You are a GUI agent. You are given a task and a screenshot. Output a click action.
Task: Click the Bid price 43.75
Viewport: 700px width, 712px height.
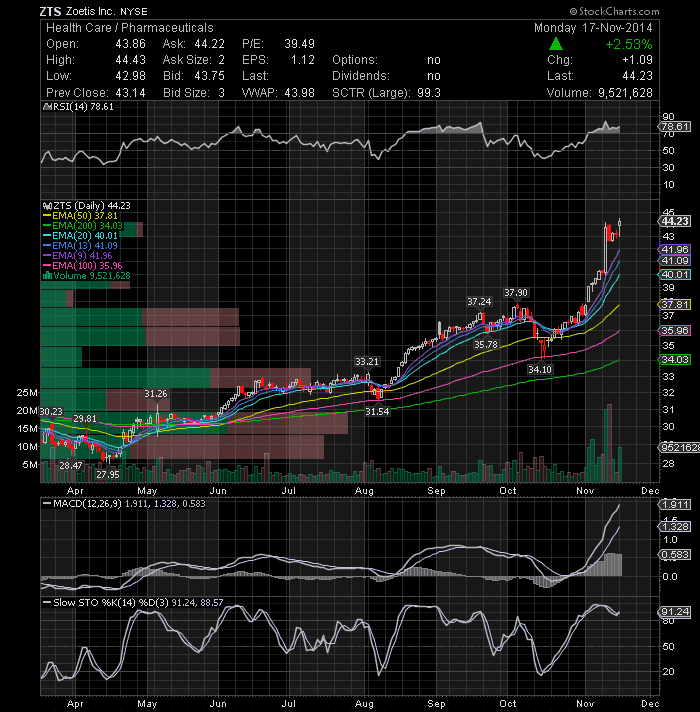point(209,76)
